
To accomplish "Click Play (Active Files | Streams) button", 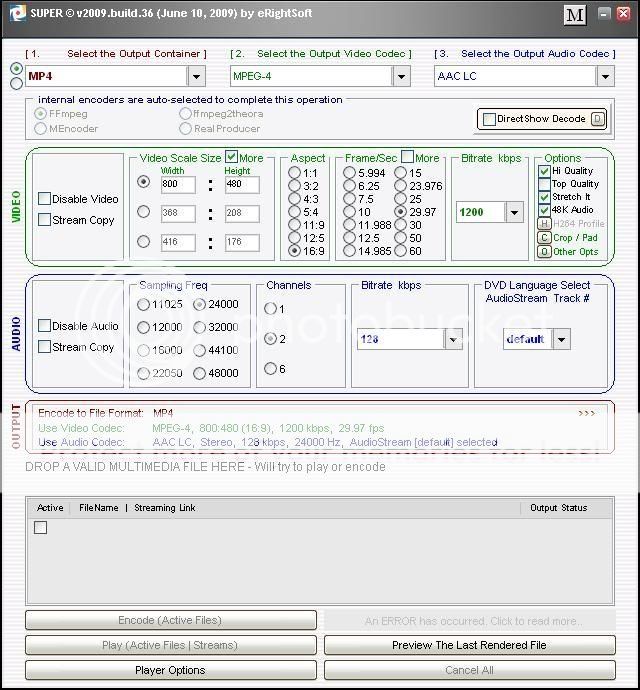I will point(171,645).
